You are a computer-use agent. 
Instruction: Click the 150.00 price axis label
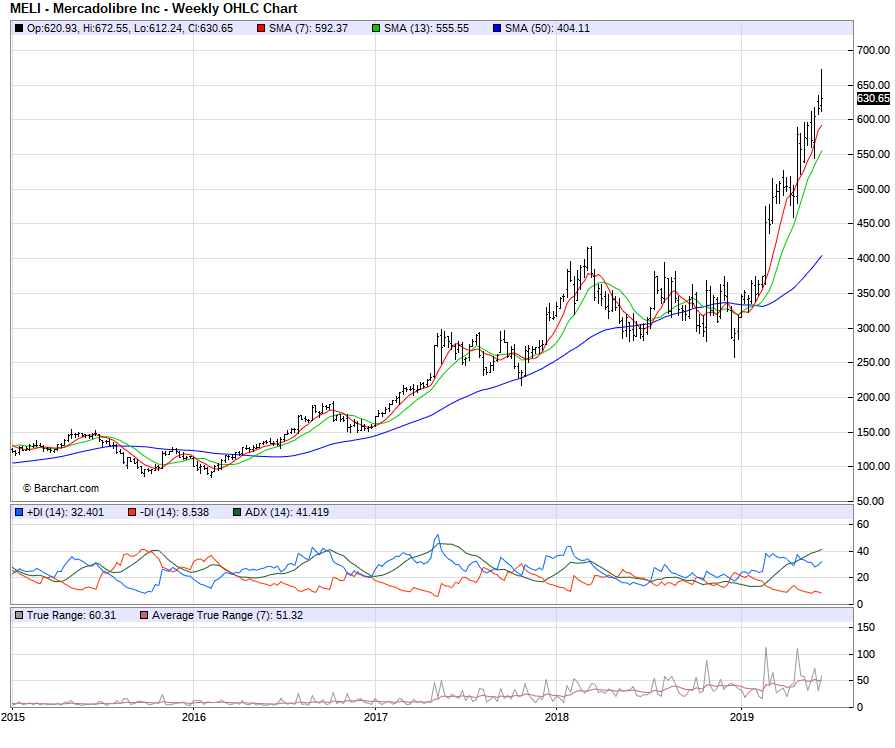[873, 432]
